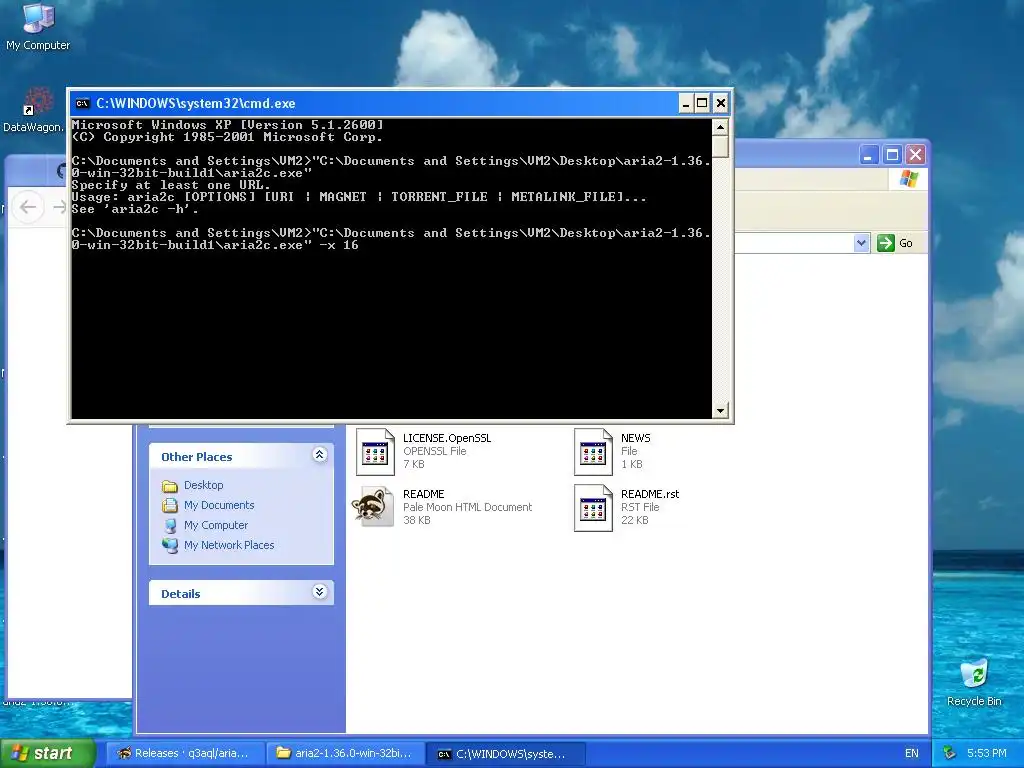Click the Windows flag logo in Explorer

[x=908, y=179]
